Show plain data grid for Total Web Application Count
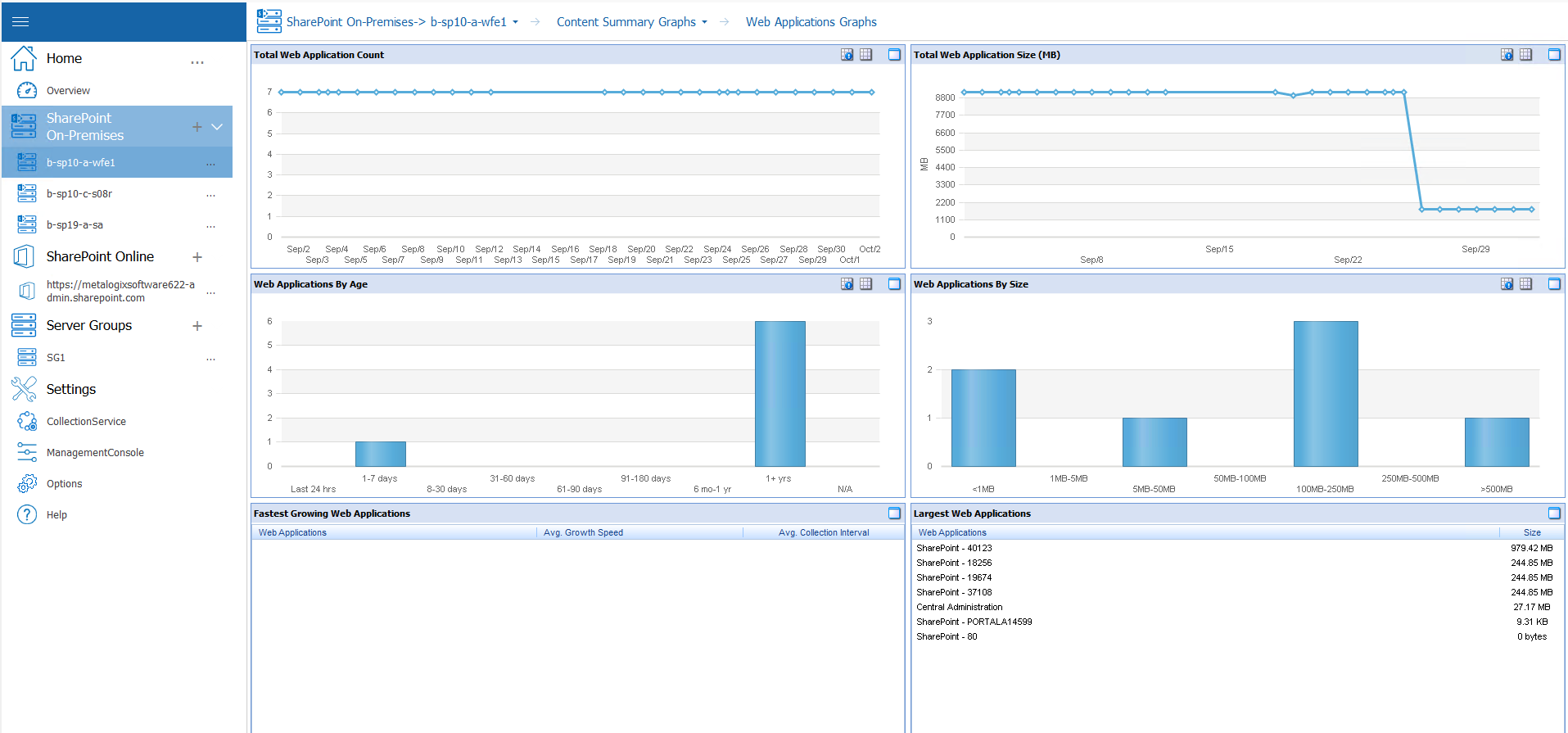Image resolution: width=1568 pixels, height=733 pixels. click(866, 55)
